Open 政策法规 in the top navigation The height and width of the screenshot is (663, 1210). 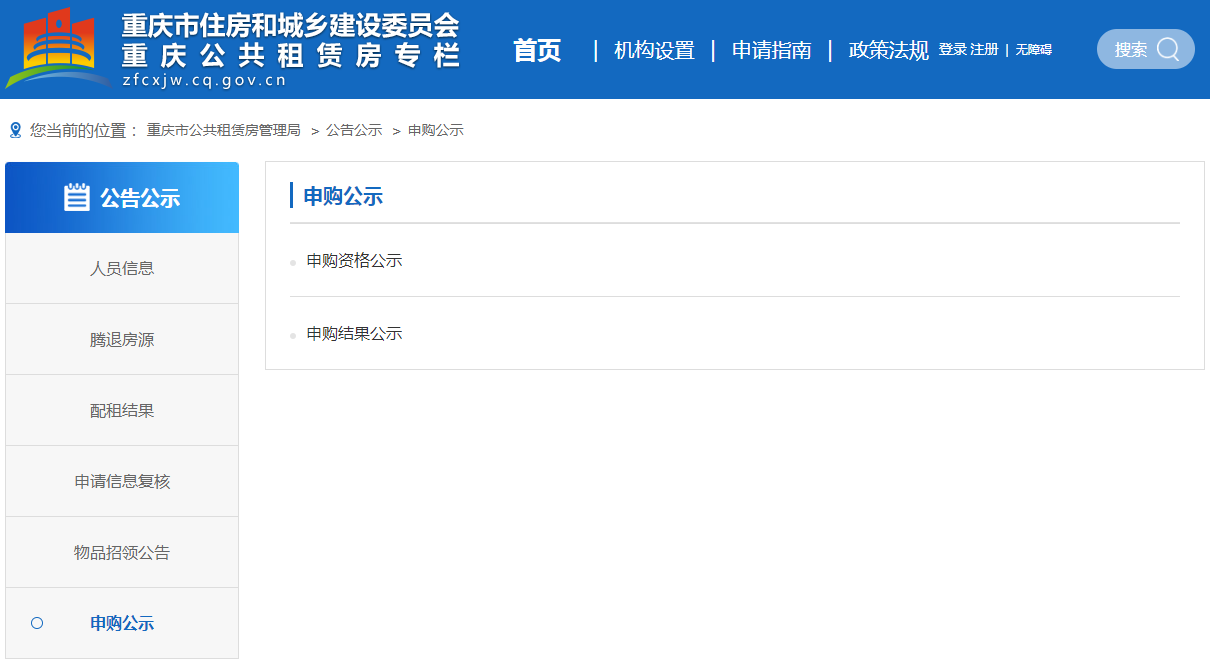tap(888, 50)
